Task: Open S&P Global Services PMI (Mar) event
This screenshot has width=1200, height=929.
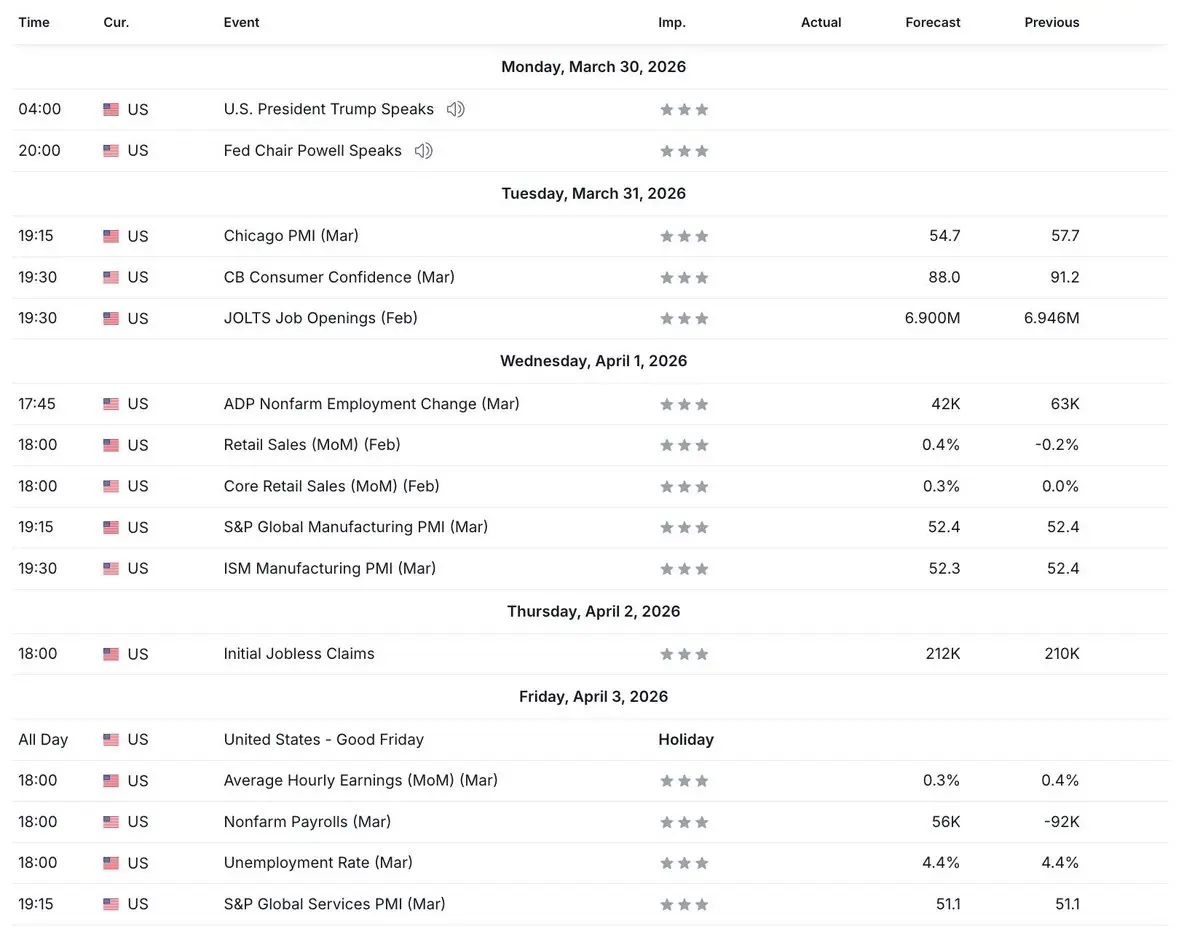Action: coord(334,904)
